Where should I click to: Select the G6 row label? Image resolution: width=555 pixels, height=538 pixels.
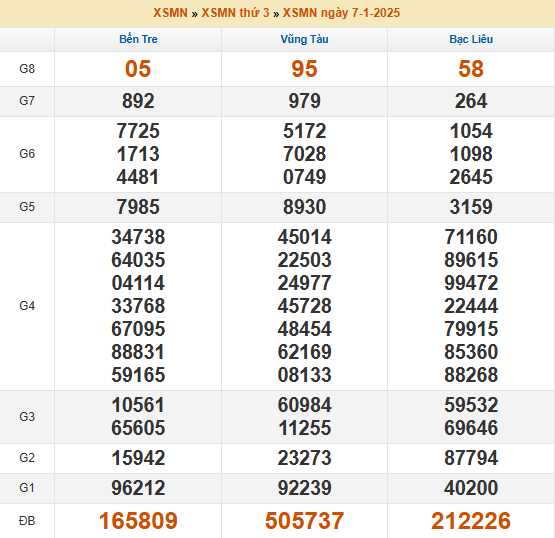click(x=27, y=154)
